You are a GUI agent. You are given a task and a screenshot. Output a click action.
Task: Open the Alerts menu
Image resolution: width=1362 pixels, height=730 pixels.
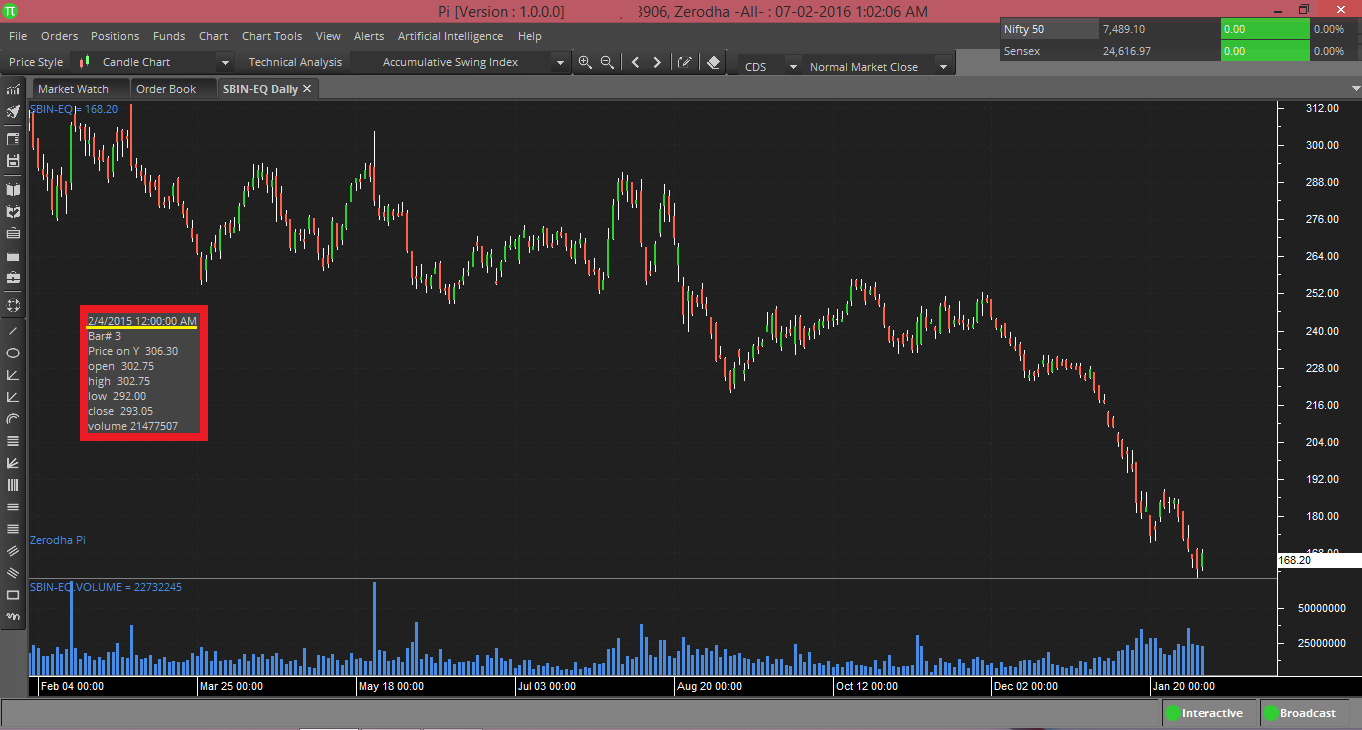(x=369, y=36)
